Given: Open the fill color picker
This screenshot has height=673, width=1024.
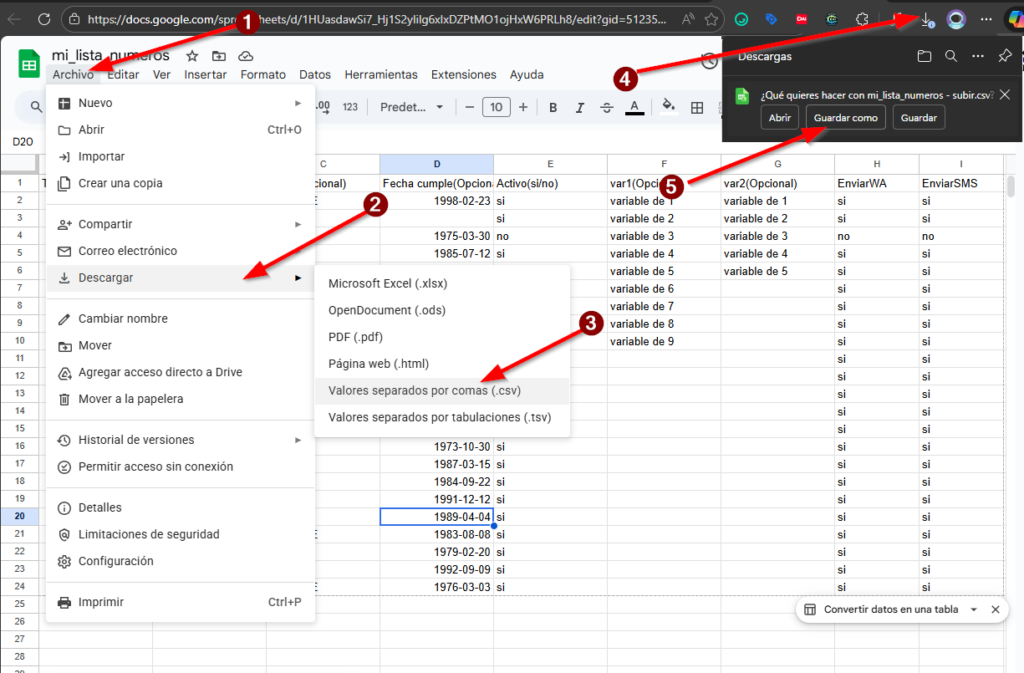Looking at the screenshot, I should pyautogui.click(x=668, y=107).
